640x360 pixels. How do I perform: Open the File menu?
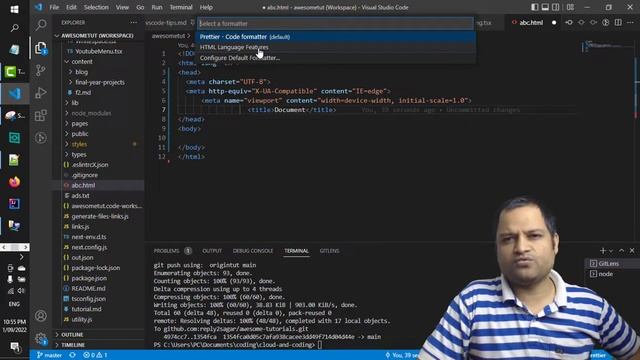click(x=54, y=7)
